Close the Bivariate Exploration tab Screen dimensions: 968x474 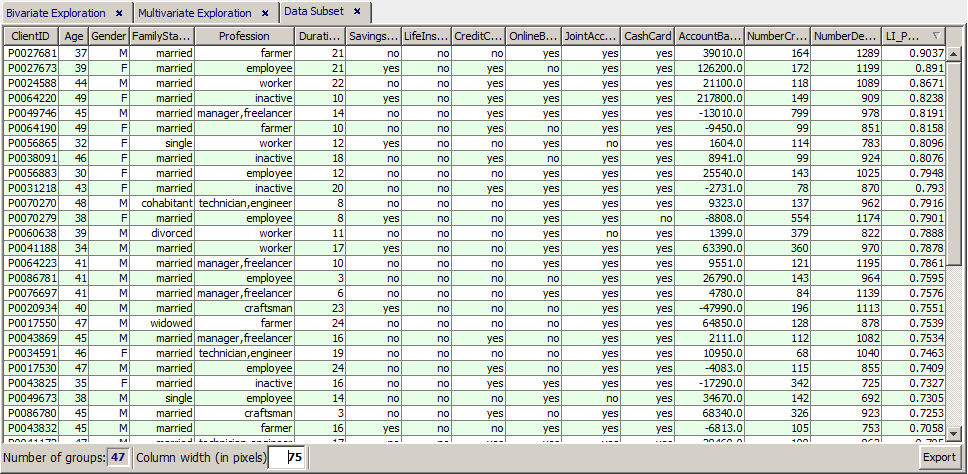[119, 12]
